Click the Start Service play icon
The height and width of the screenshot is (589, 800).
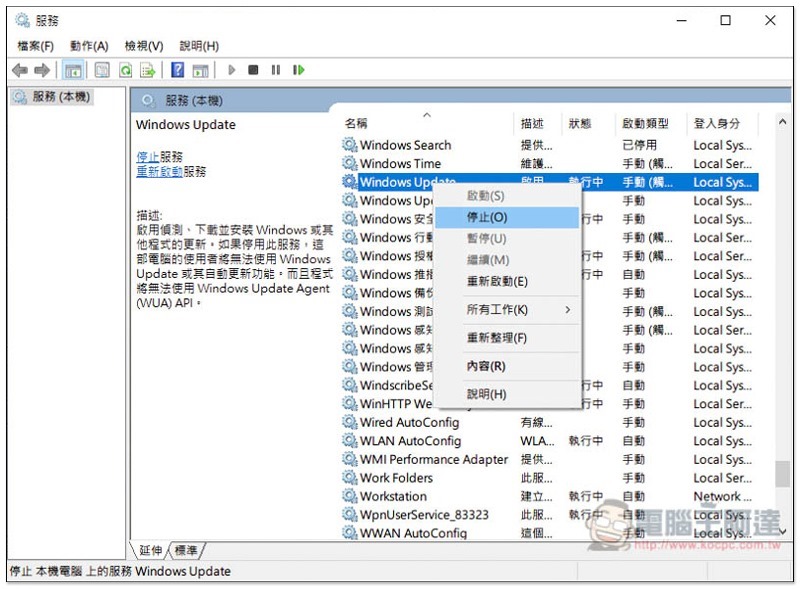(x=232, y=70)
